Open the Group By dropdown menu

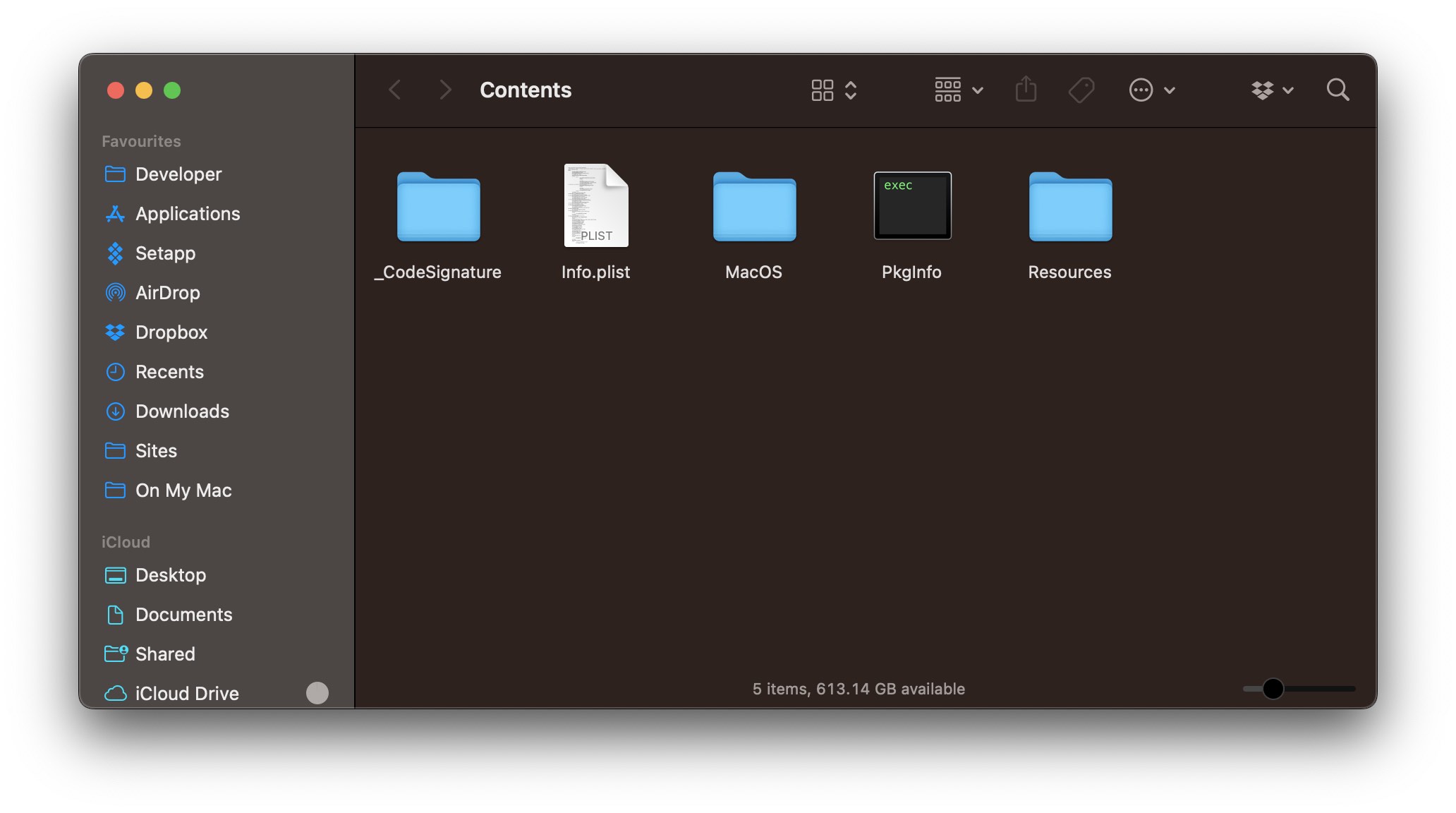(x=959, y=90)
